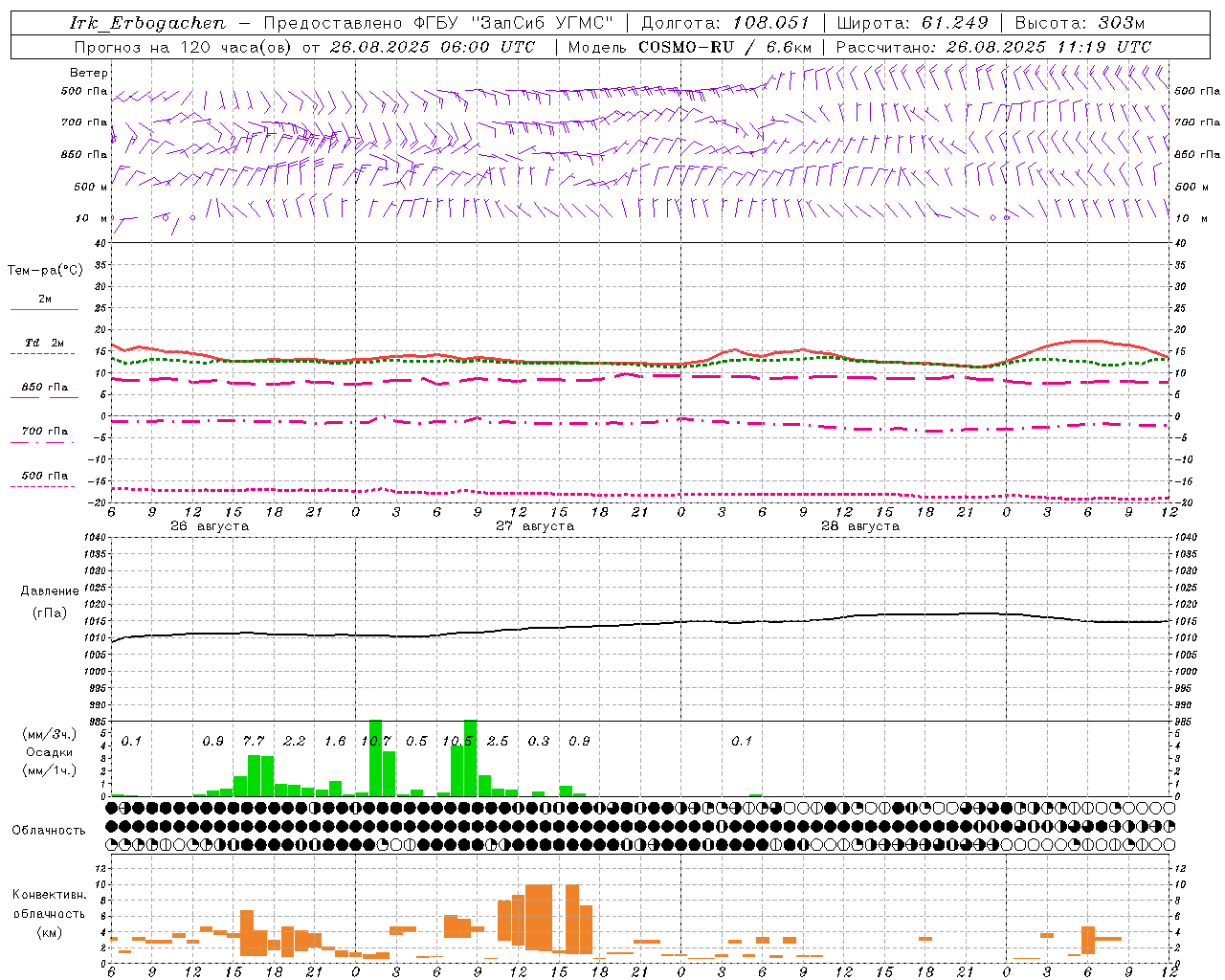Click the latitude value Широта: 61.249
The width and height of the screenshot is (1225, 980).
pyautogui.click(x=912, y=23)
